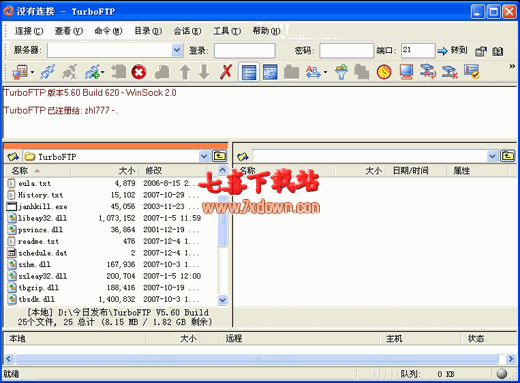Open quick connect icon's dropdown arrow
The image size is (520, 383).
tap(103, 72)
